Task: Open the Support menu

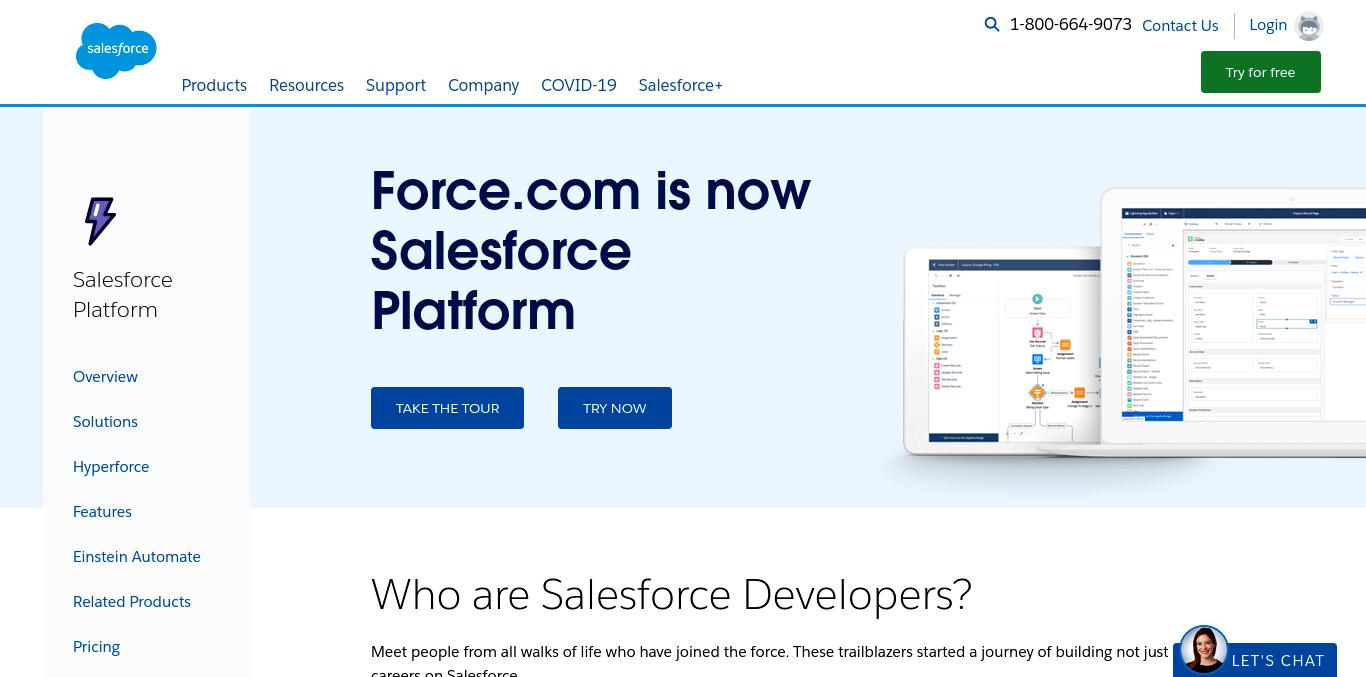Action: [x=396, y=85]
